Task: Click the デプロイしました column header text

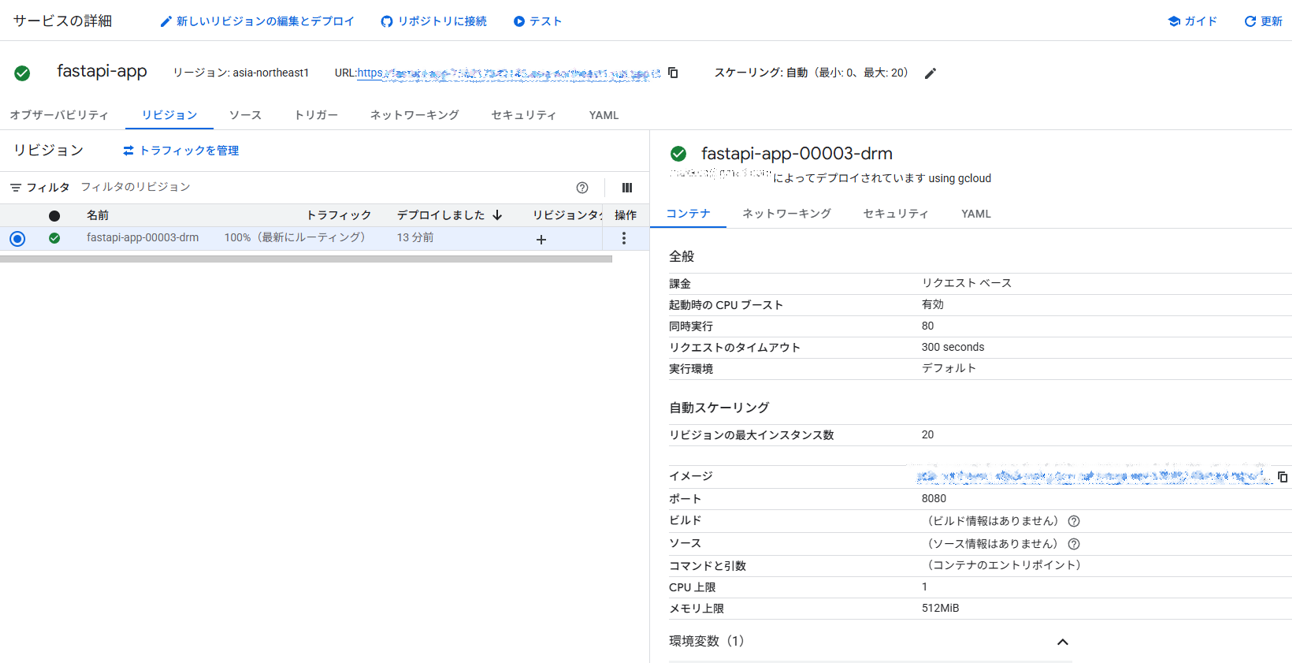Action: point(441,215)
